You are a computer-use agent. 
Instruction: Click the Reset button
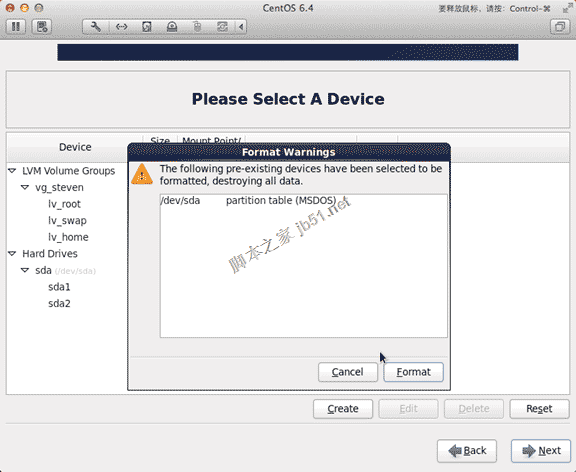(x=539, y=409)
